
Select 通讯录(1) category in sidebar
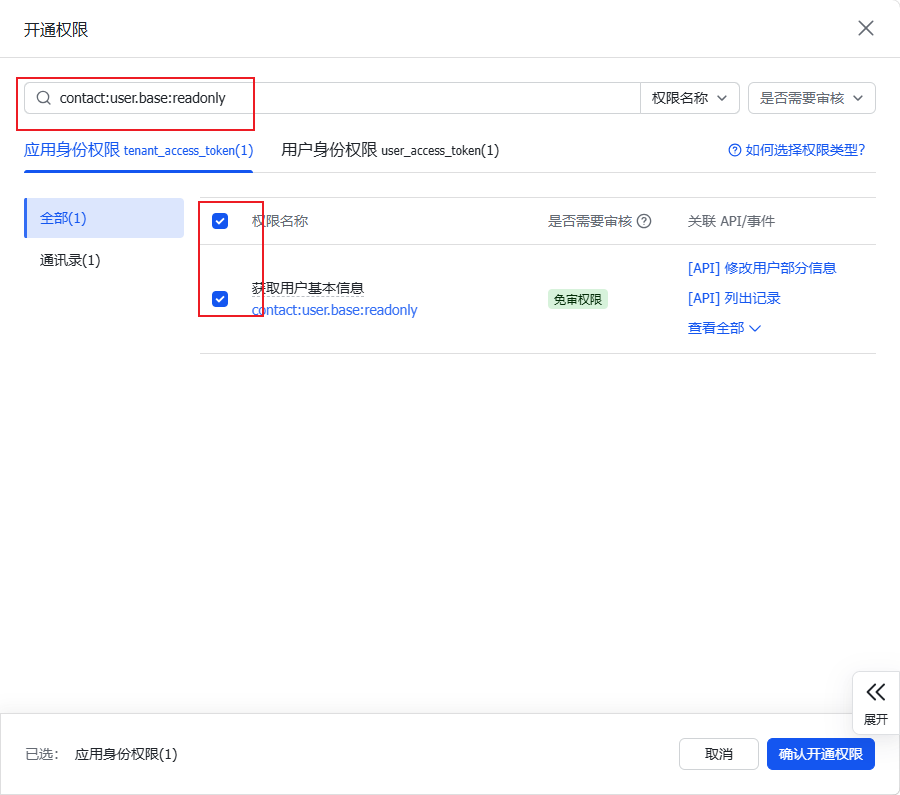[70, 260]
